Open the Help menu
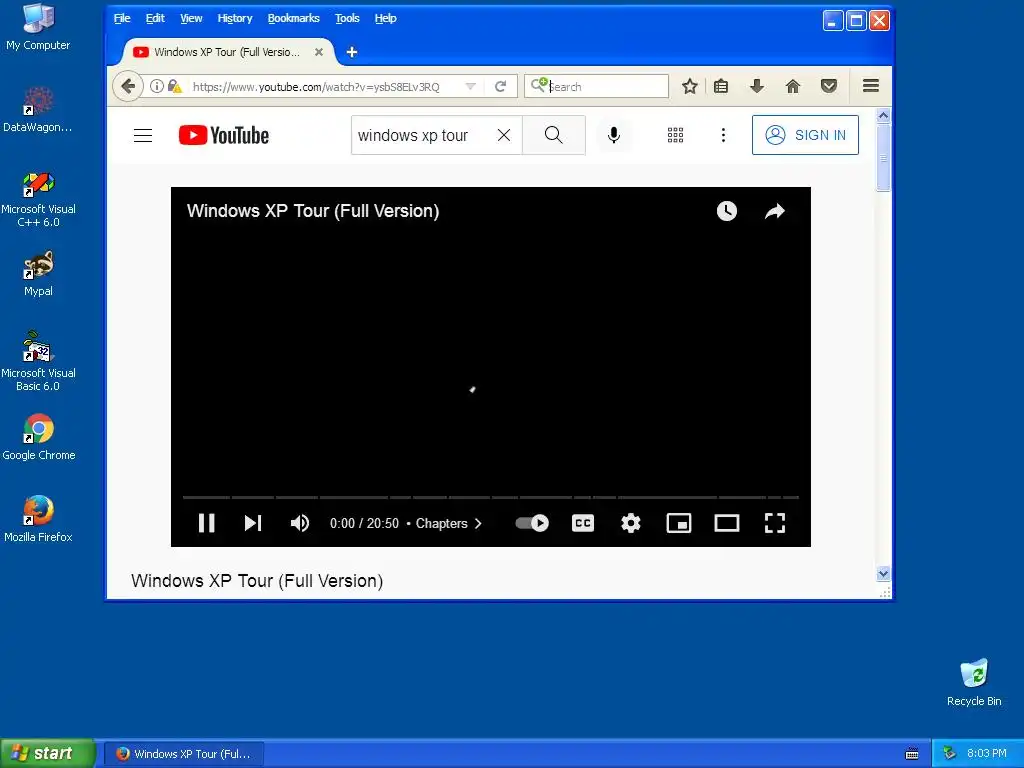 (x=386, y=18)
